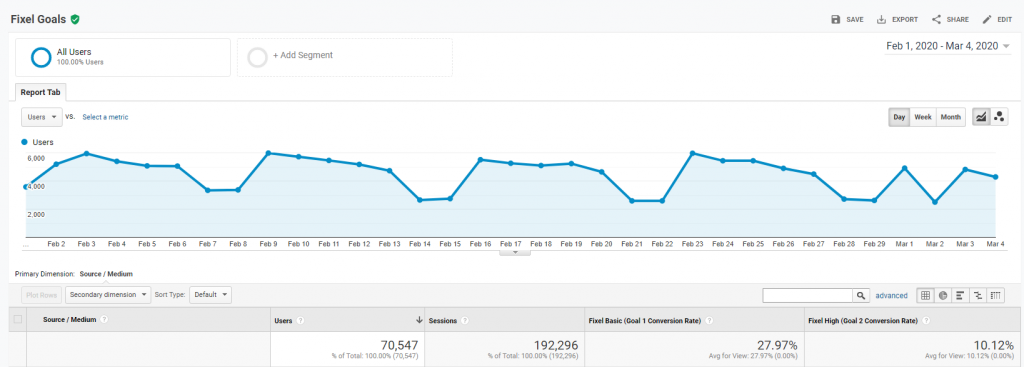
Task: Click the Mar 2 data point
Action: [935, 202]
